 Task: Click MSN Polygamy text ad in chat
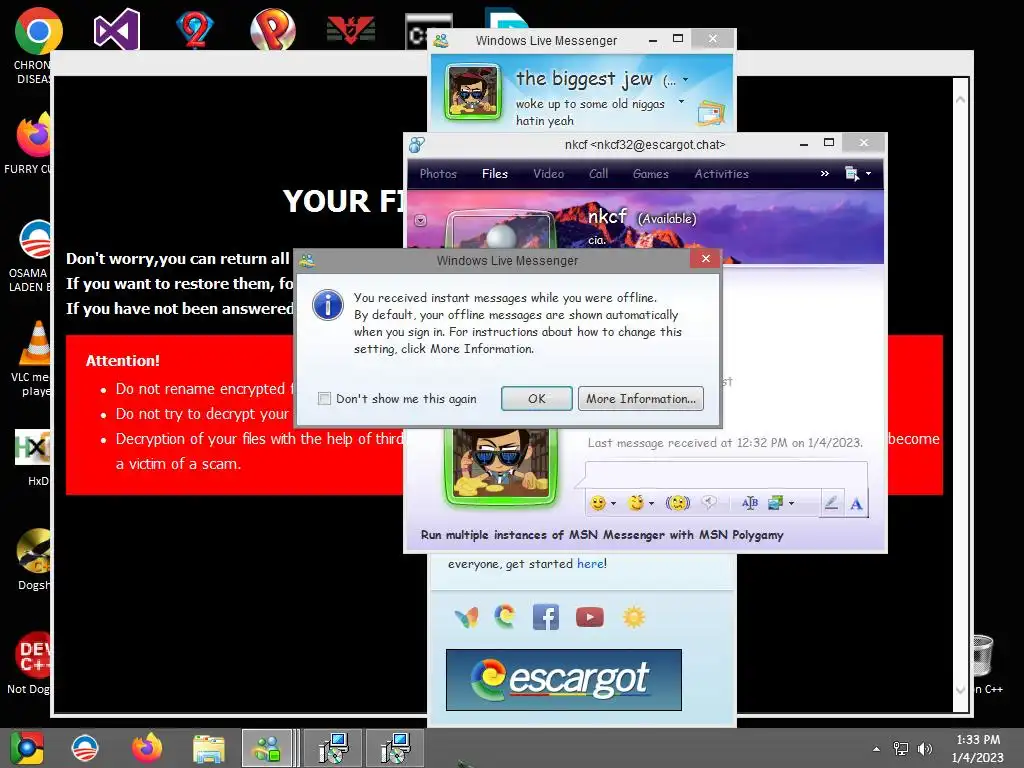pyautogui.click(x=601, y=535)
